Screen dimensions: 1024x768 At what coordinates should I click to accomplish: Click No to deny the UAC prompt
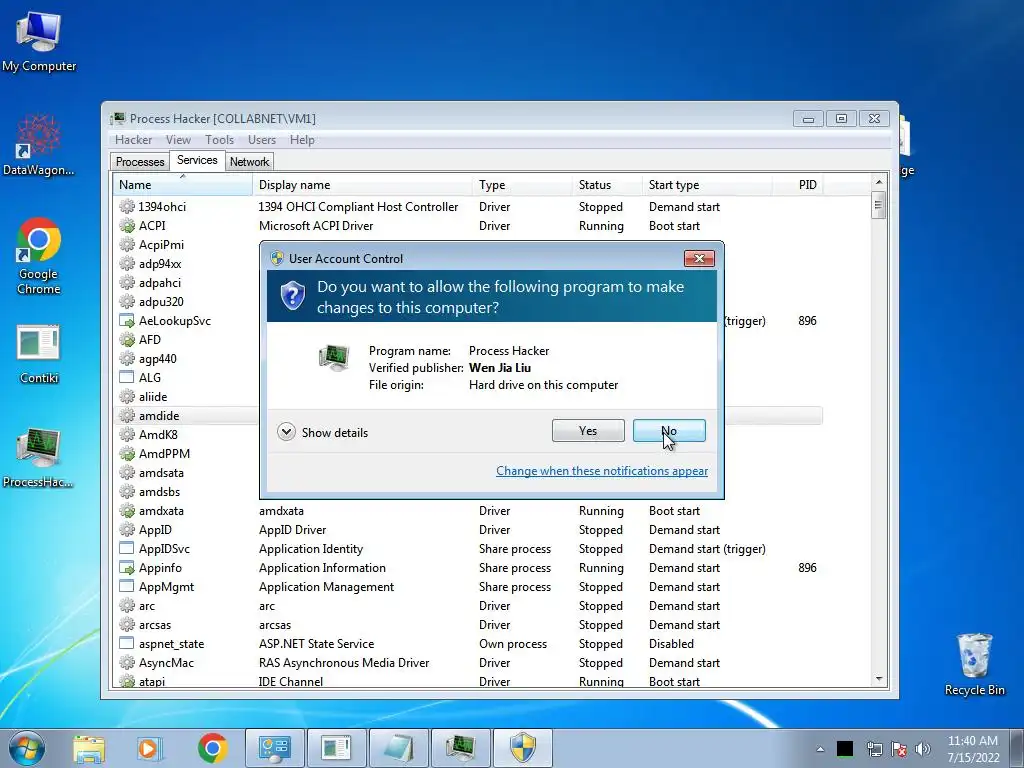[669, 430]
